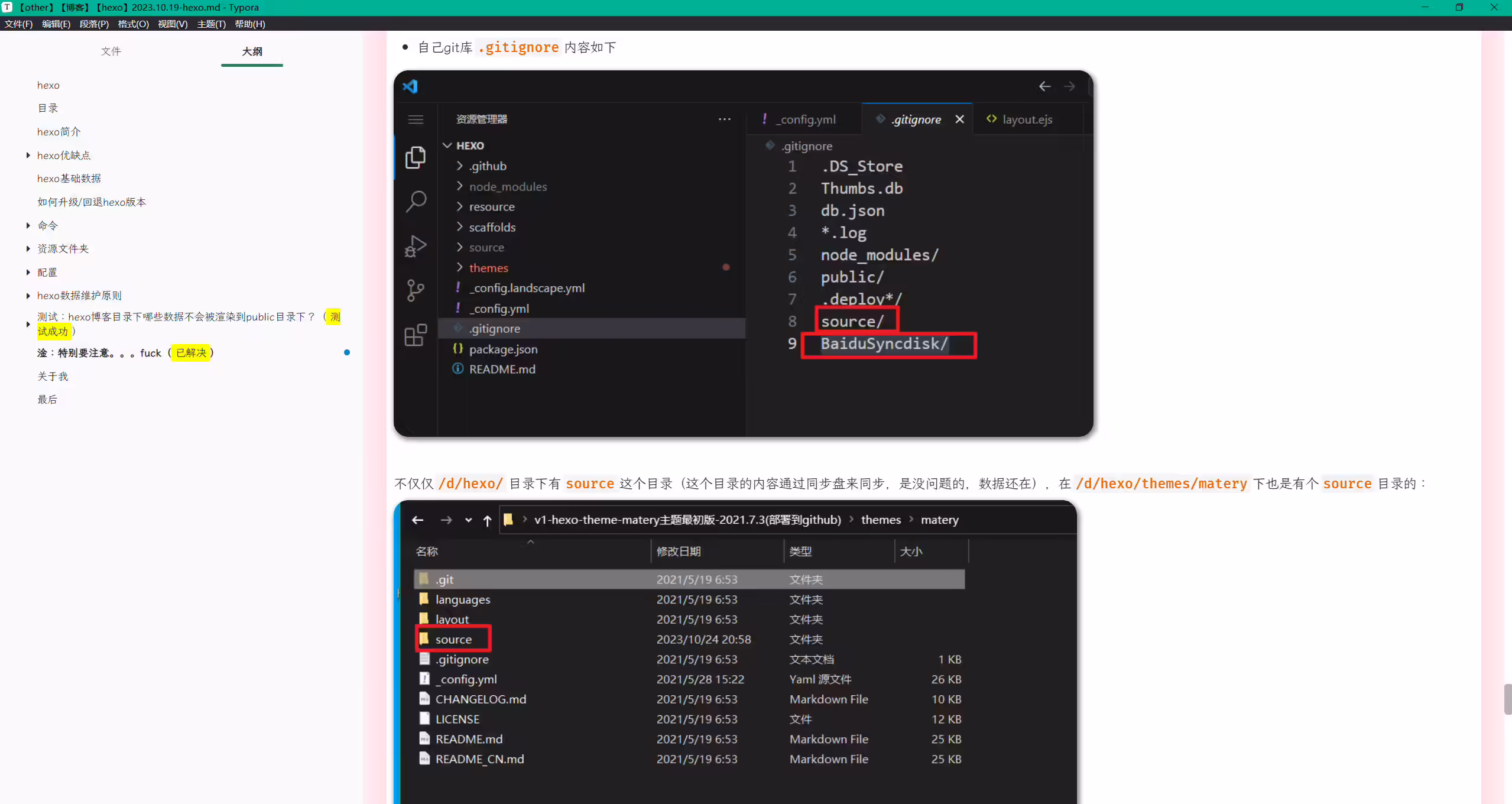Click the VS Code screenshot image
Viewport: 1512px width, 804px height.
coord(743,254)
